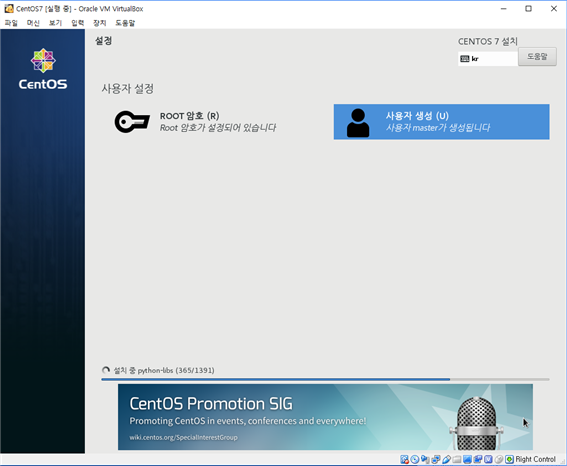This screenshot has width=567, height=466.
Task: Click the shared folders status icon
Action: 457,459
